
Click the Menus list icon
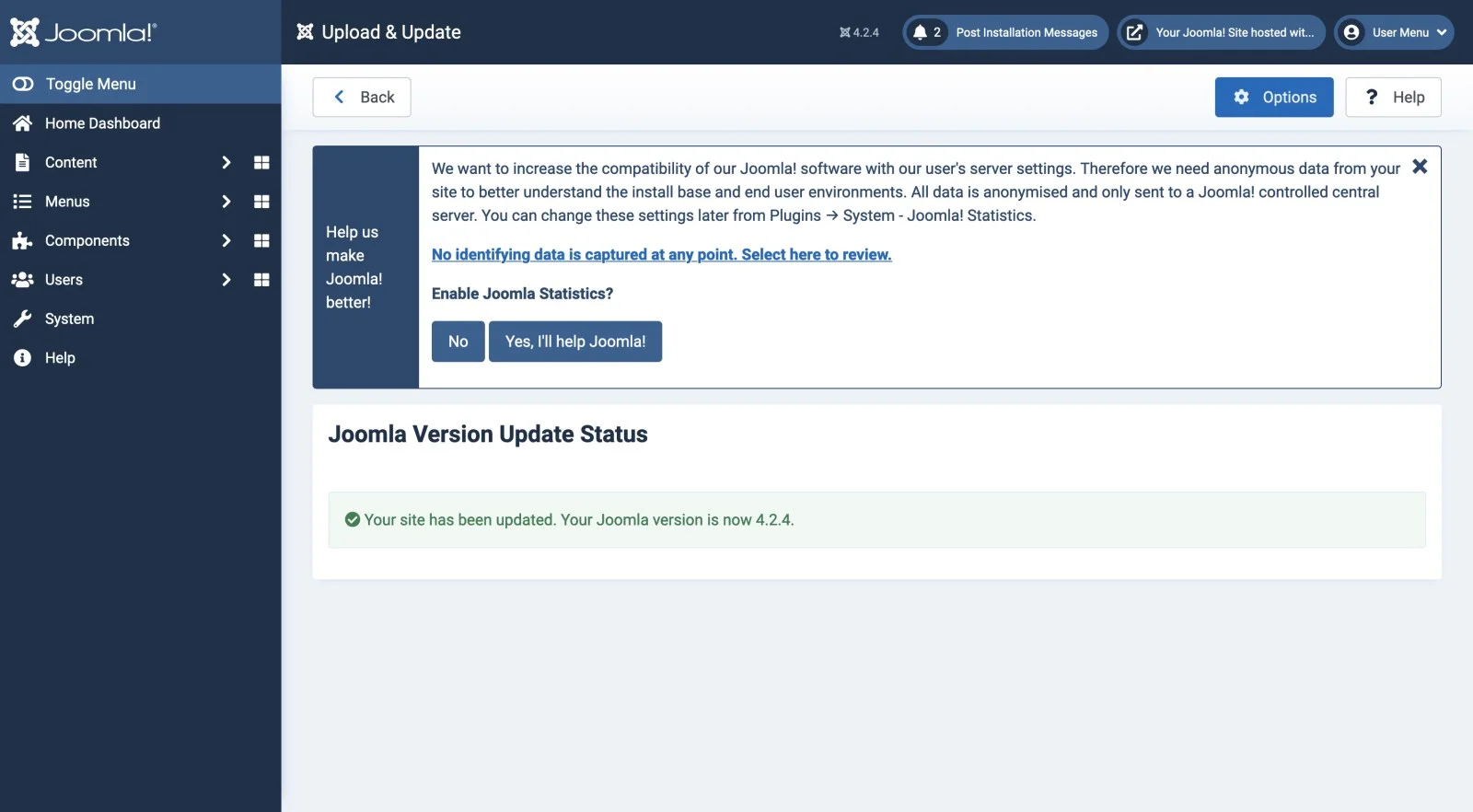(x=22, y=202)
